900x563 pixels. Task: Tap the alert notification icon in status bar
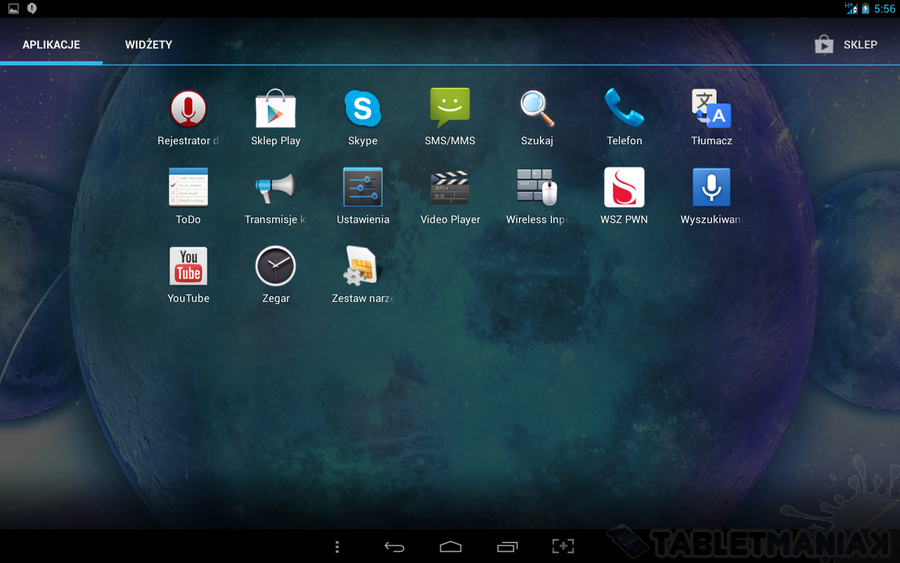click(x=32, y=9)
